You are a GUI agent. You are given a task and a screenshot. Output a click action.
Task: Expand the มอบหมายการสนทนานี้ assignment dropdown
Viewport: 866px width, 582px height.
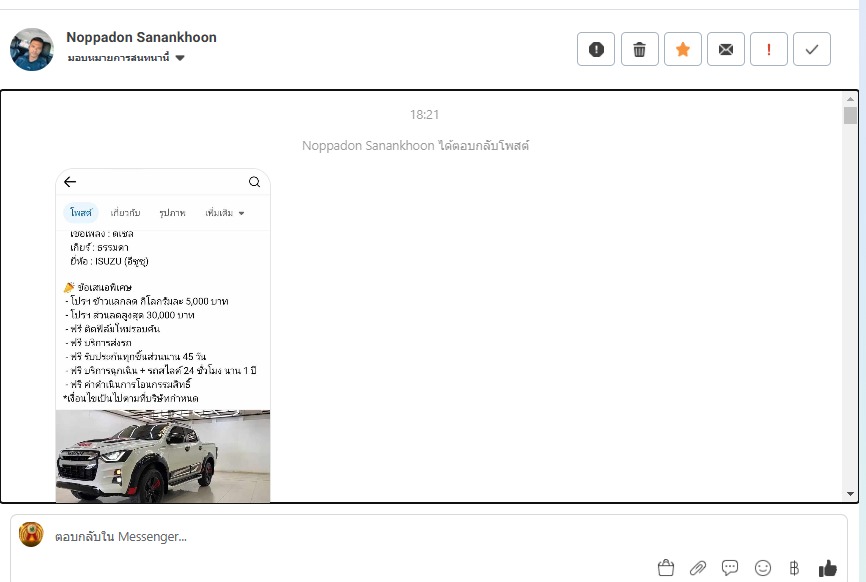click(x=126, y=57)
